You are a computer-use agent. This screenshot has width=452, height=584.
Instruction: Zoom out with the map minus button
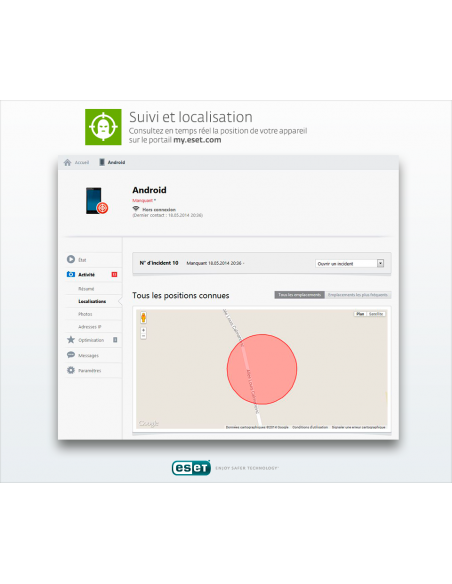(x=143, y=336)
